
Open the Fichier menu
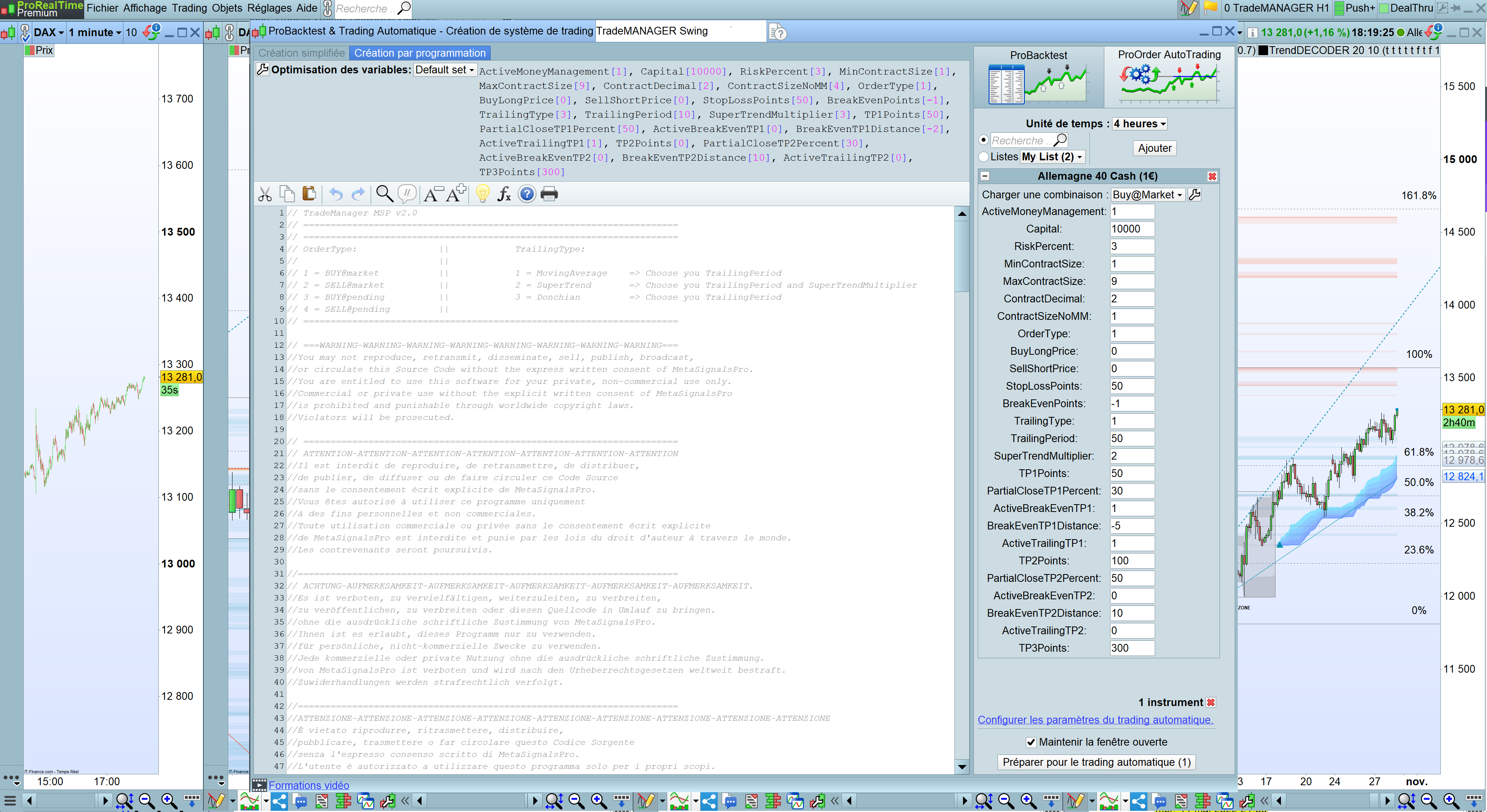tap(103, 8)
